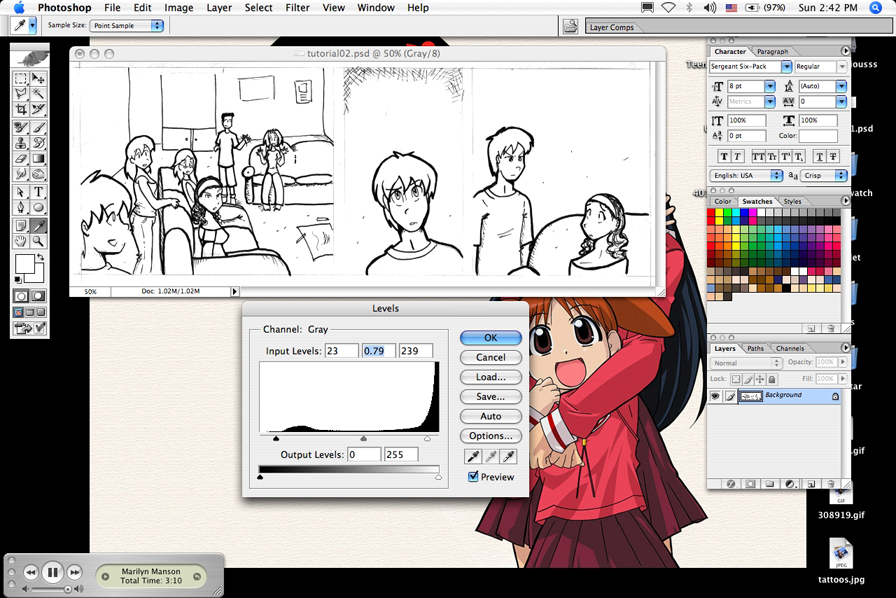Open the Image menu
The height and width of the screenshot is (598, 896).
pos(179,7)
